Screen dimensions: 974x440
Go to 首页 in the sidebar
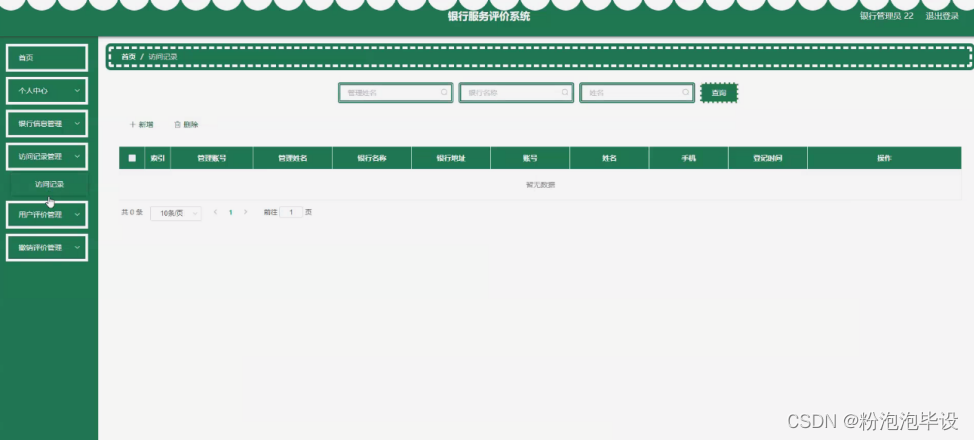tap(47, 58)
